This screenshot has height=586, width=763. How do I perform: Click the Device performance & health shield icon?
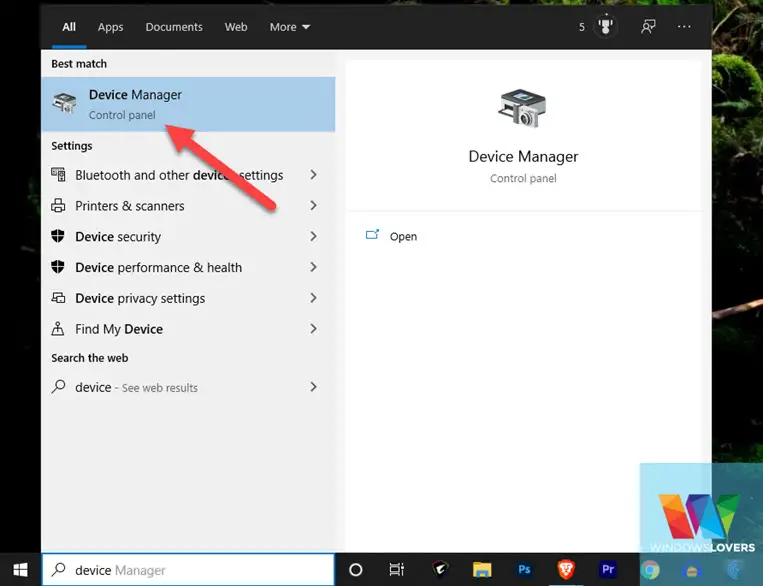[x=58, y=267]
